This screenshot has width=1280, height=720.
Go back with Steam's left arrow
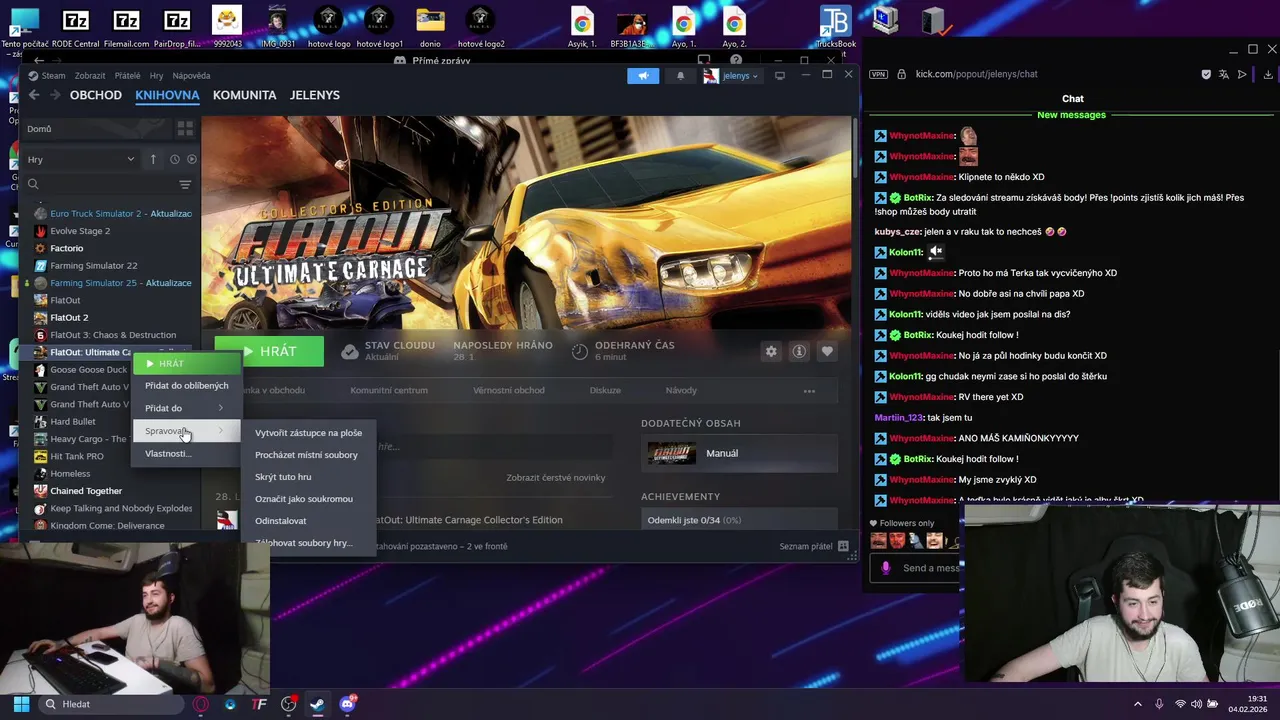34,95
